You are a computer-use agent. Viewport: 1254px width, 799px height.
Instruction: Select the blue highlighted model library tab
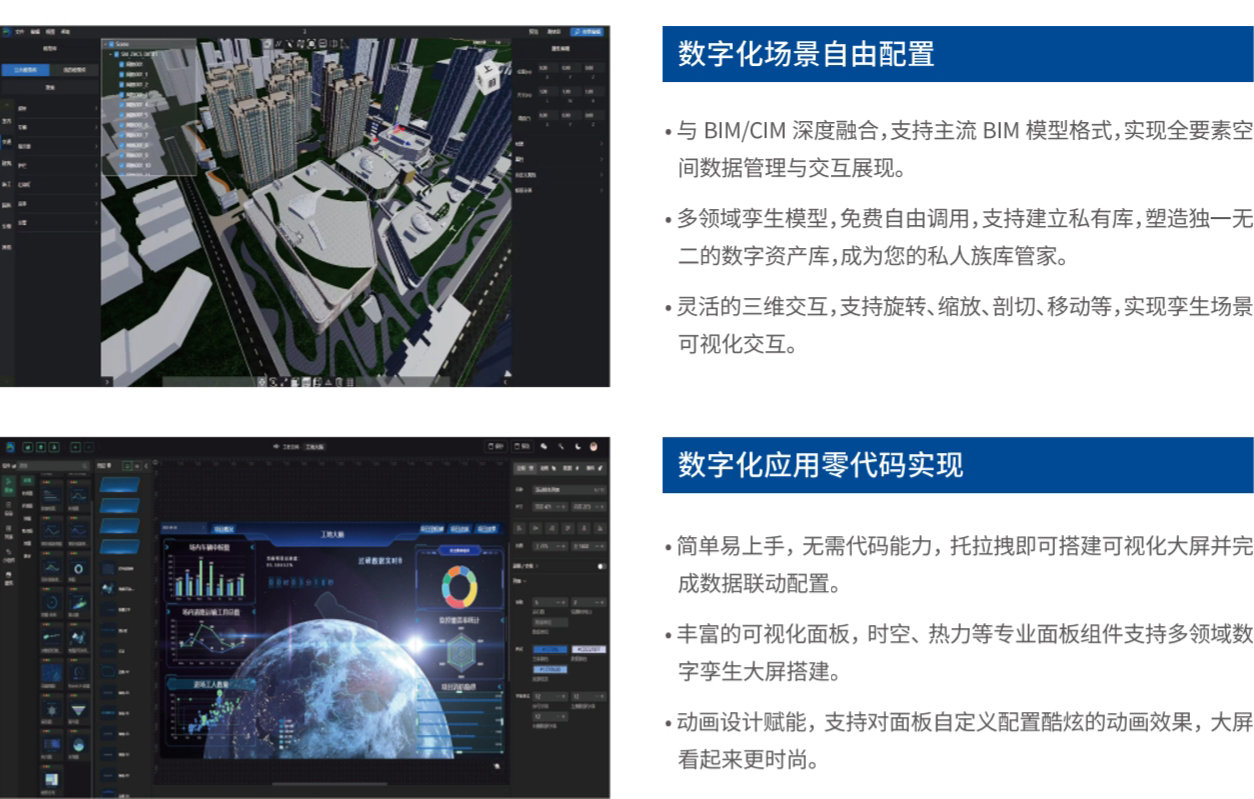tap(27, 70)
